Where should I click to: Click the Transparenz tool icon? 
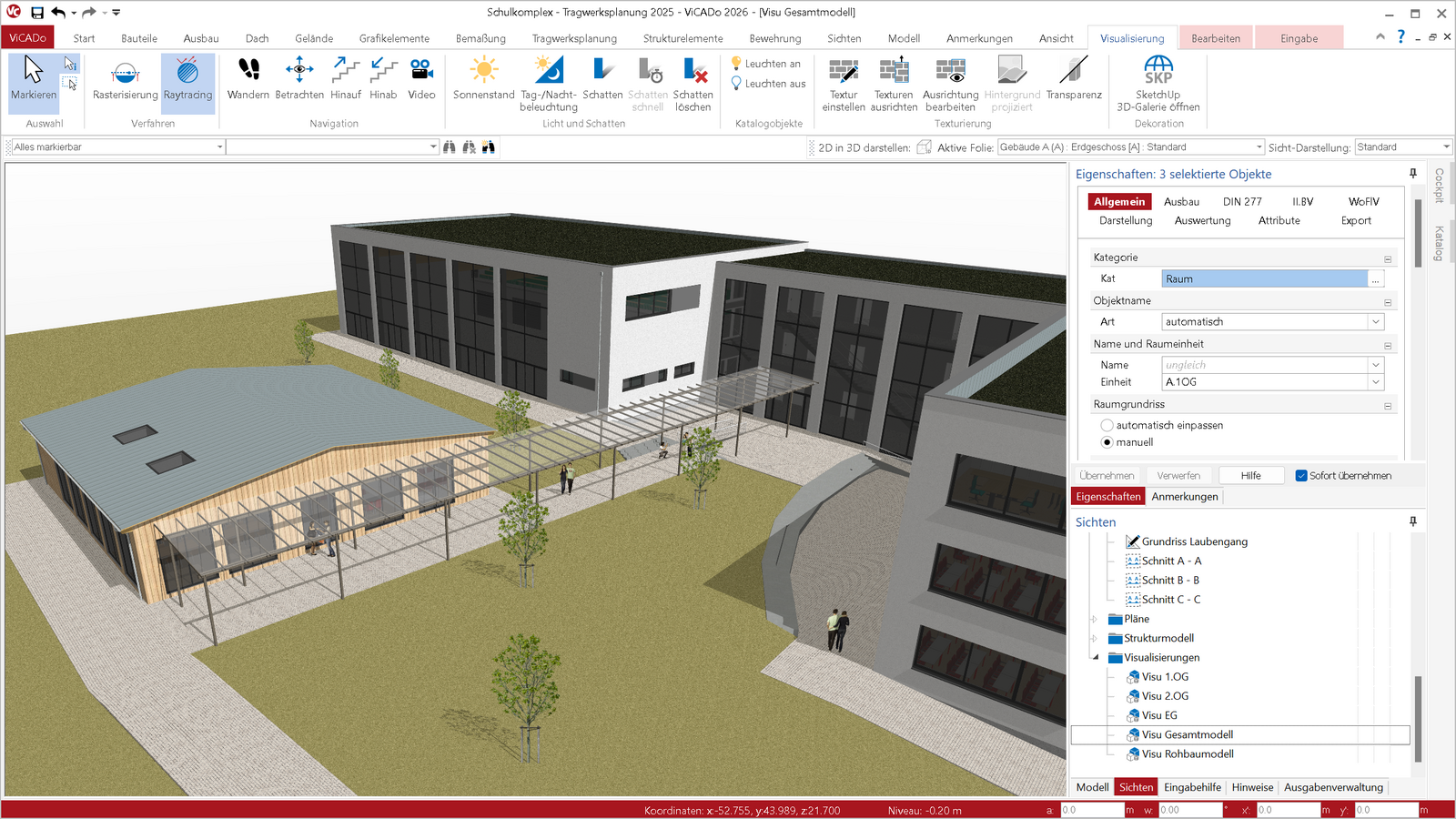1074,79
